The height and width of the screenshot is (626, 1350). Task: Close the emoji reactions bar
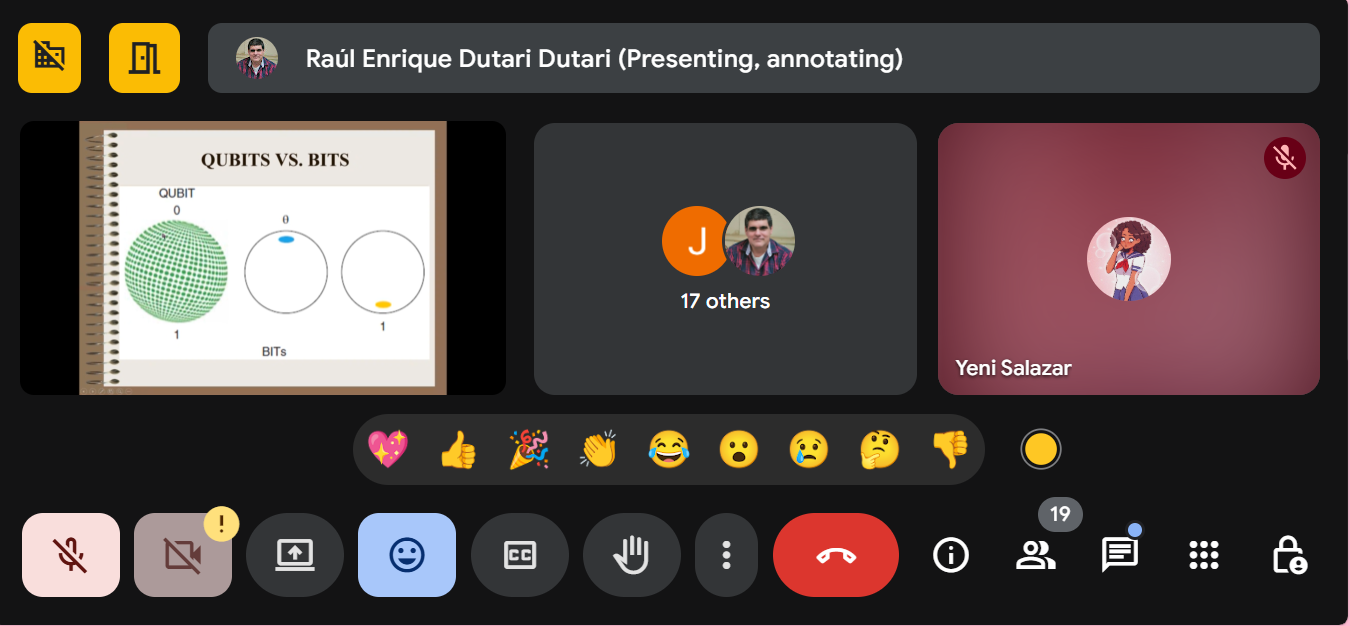(x=407, y=555)
